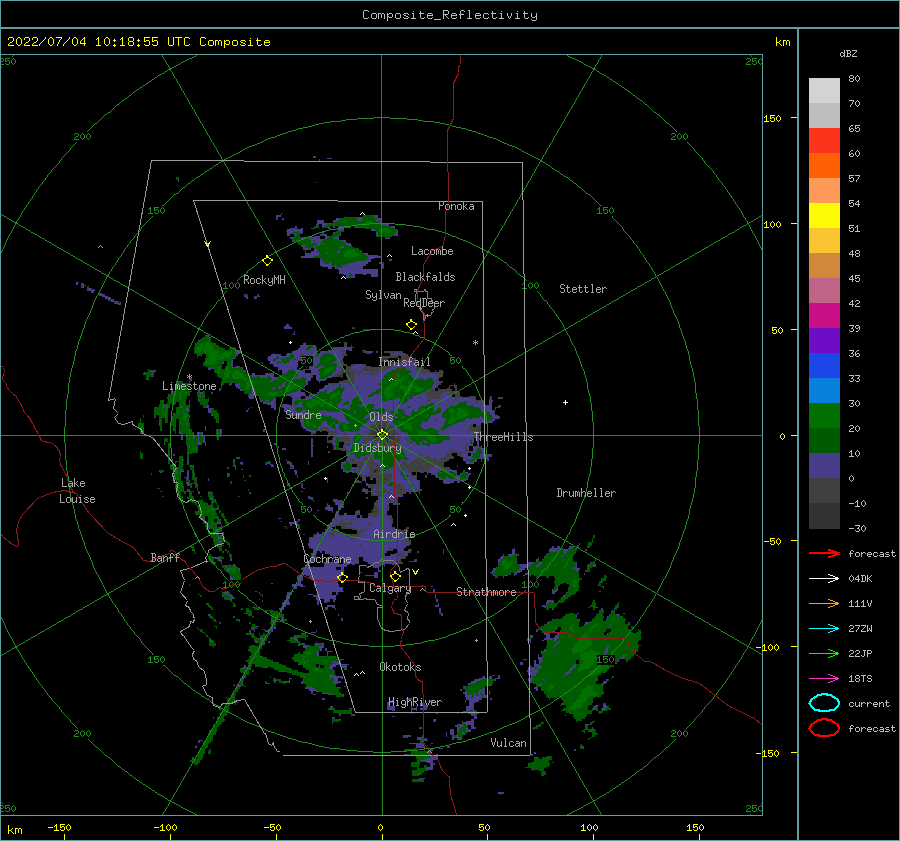Select the white 04DK arrow legend symbol

[x=824, y=578]
